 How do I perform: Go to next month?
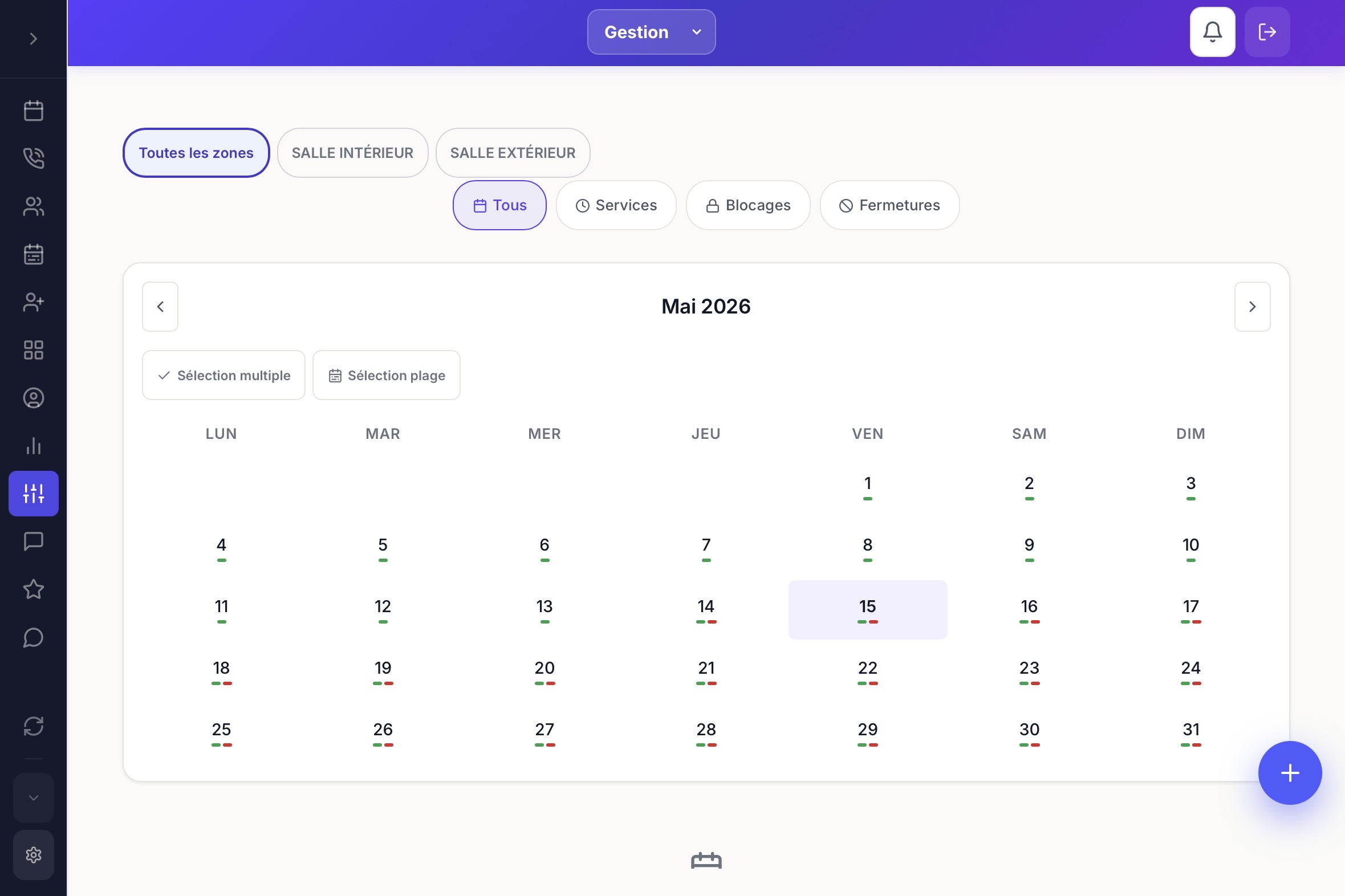[x=1253, y=307]
